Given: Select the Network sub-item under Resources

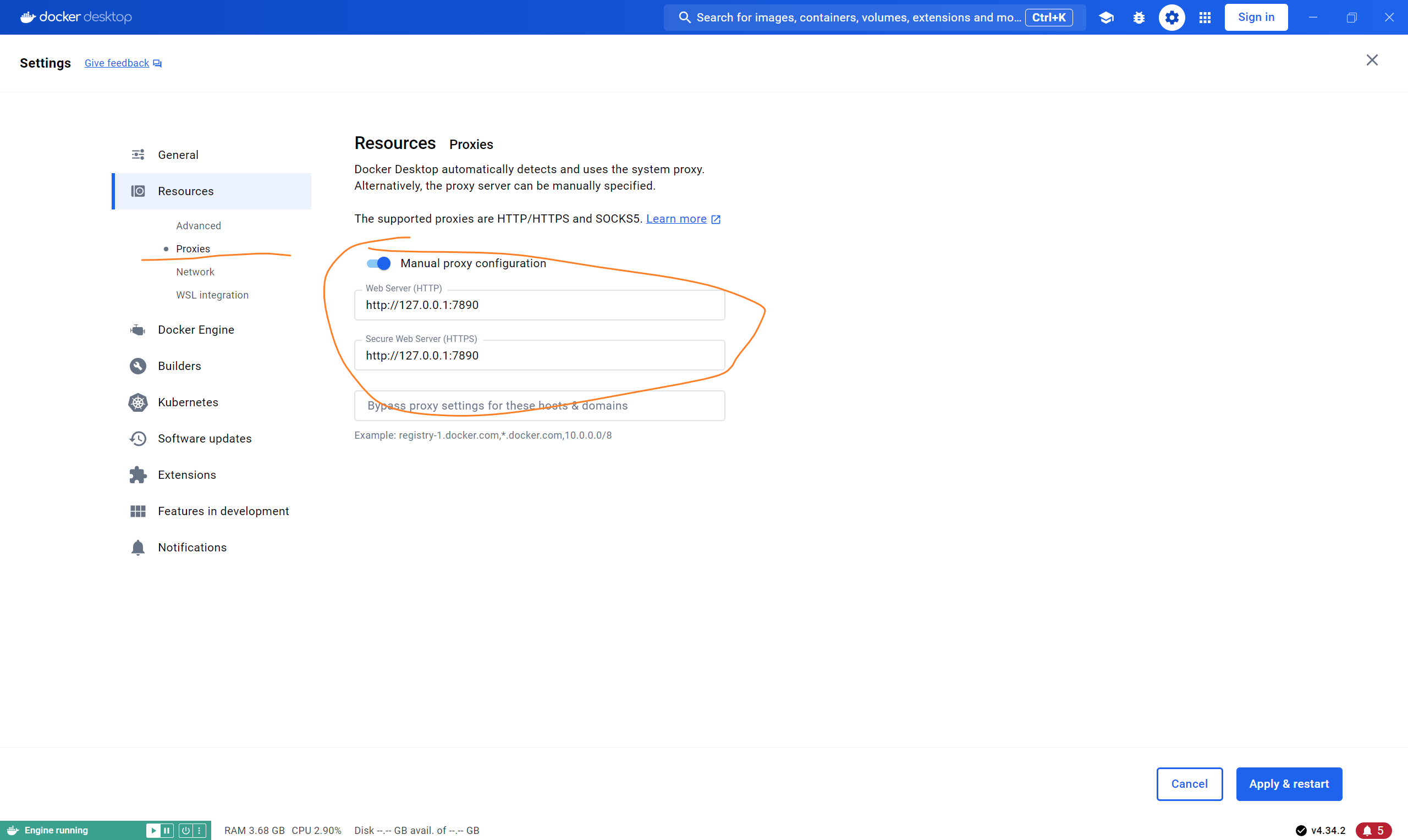Looking at the screenshot, I should [195, 272].
